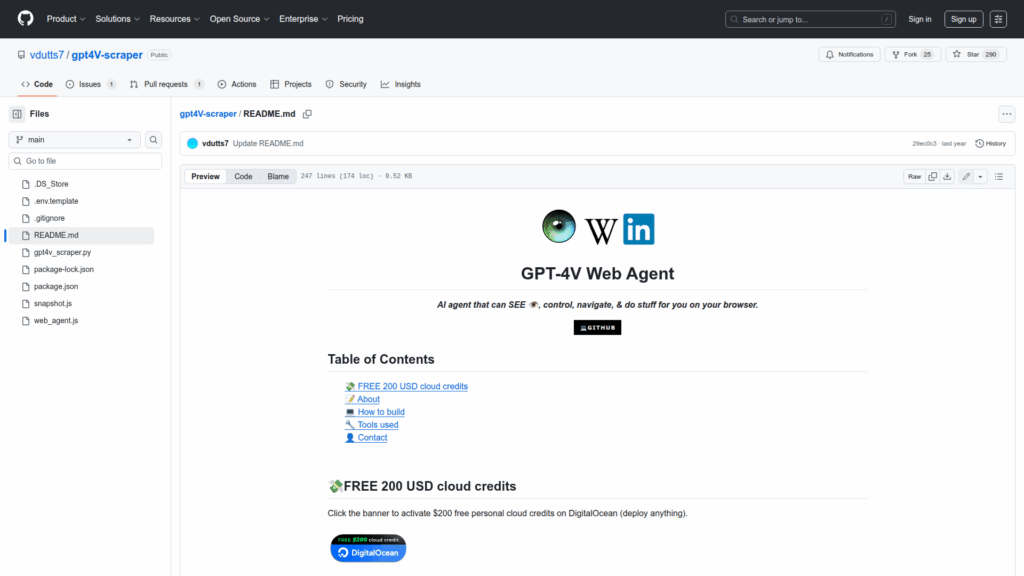Click the LinkedIn logo in README

click(639, 229)
